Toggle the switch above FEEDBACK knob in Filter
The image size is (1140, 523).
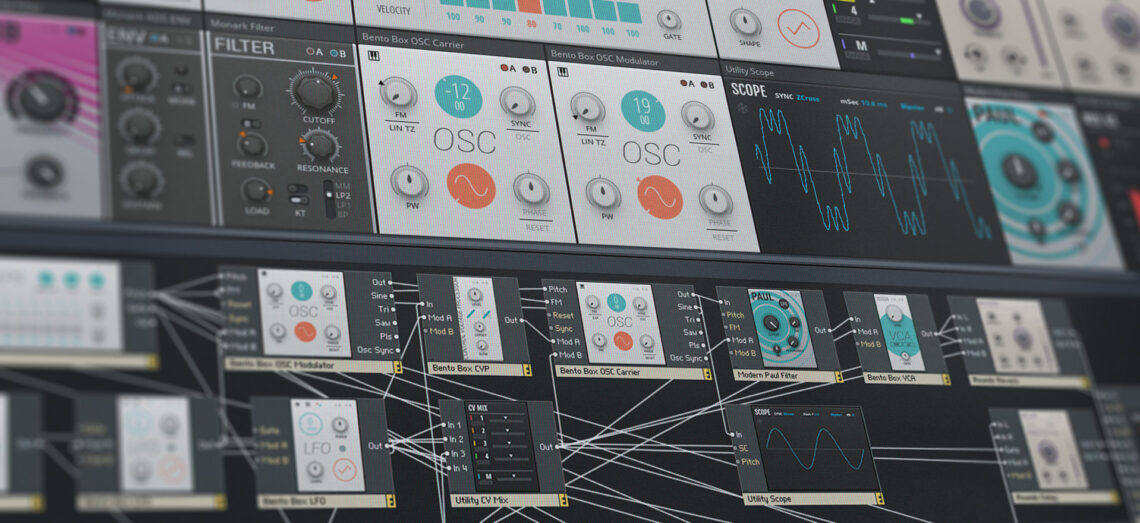[250, 124]
